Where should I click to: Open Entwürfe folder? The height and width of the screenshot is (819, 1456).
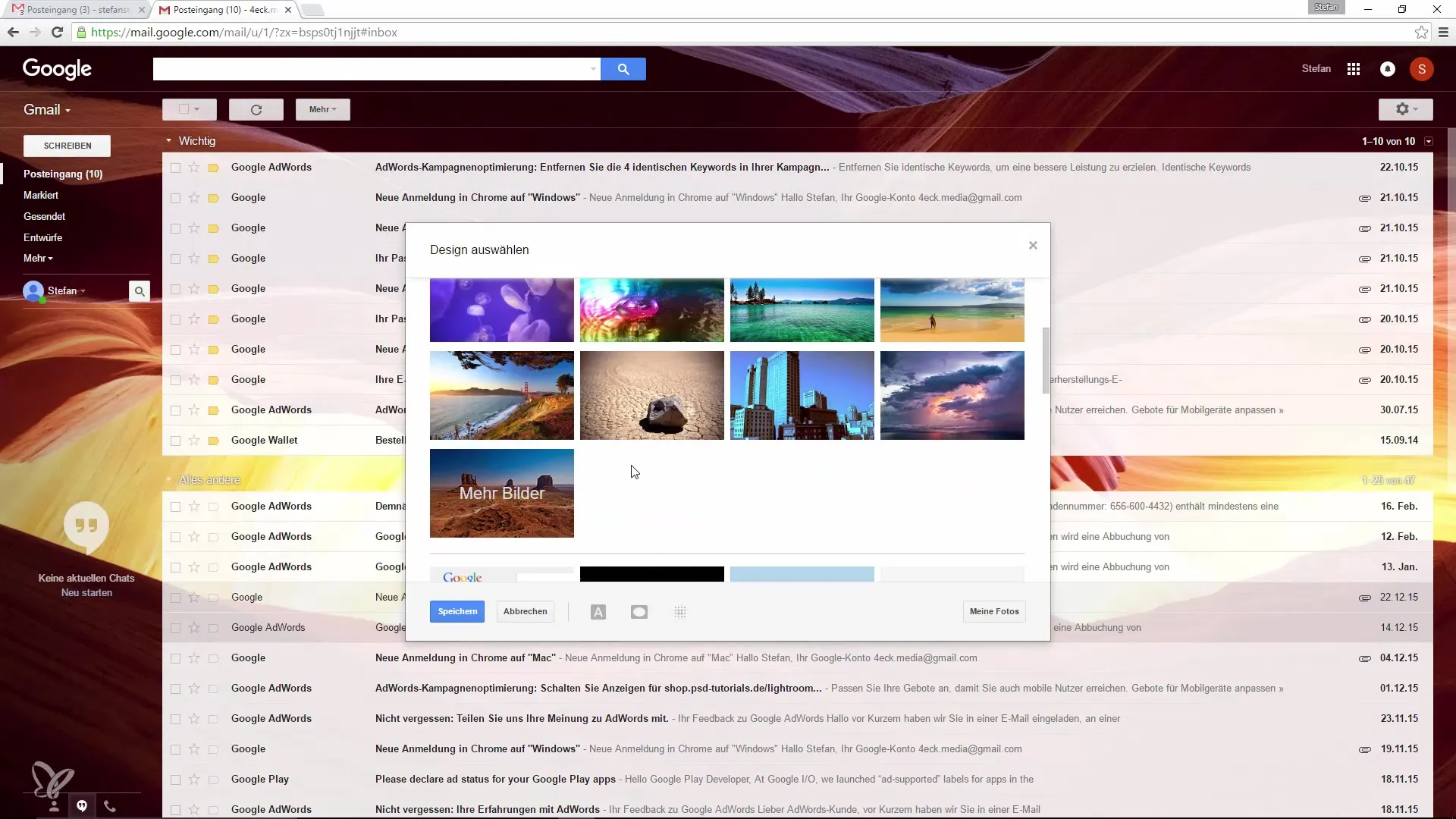(x=43, y=238)
